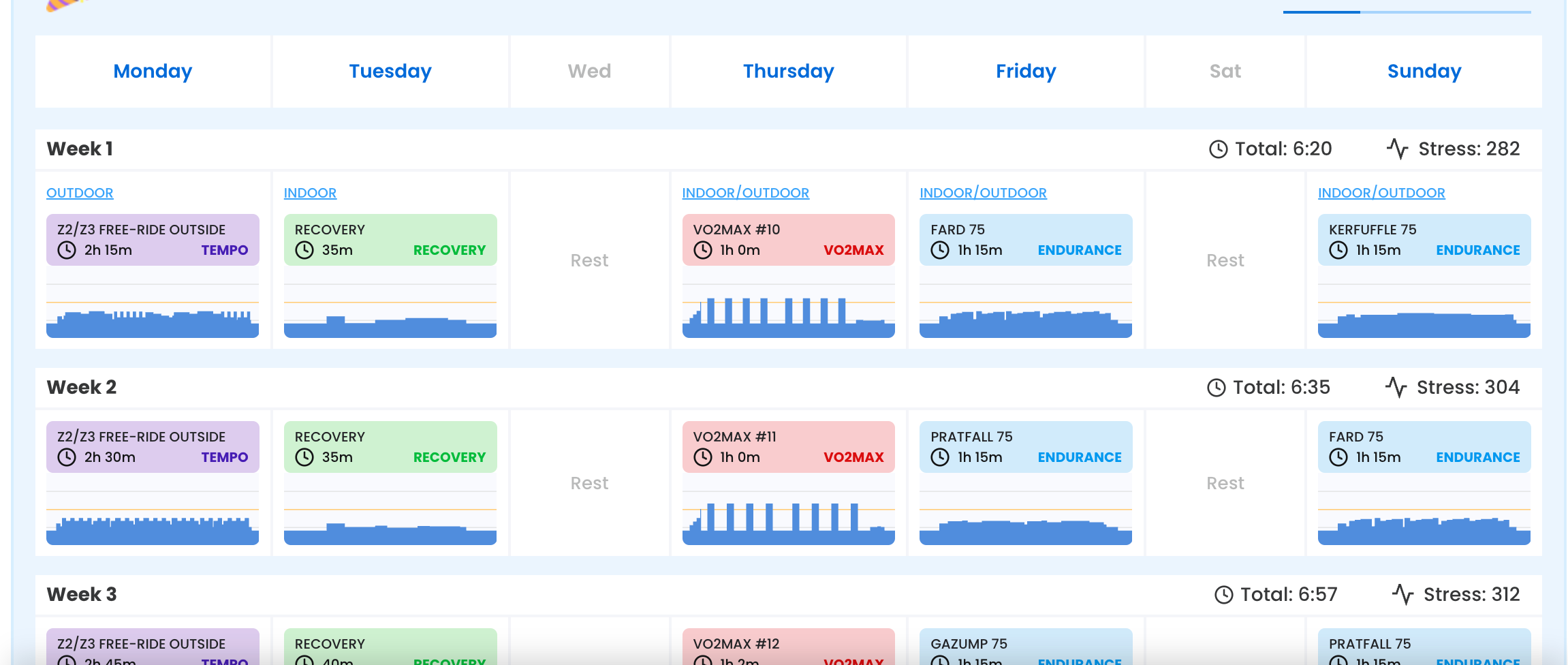Open Week 1 Recovery 35m workout card

point(390,240)
